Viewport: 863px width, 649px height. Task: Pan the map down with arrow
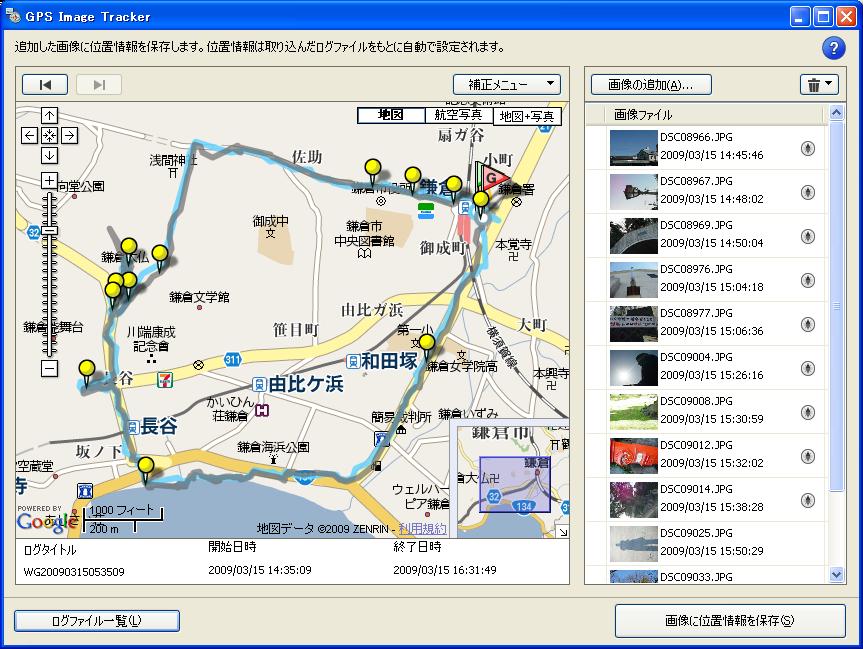50,155
